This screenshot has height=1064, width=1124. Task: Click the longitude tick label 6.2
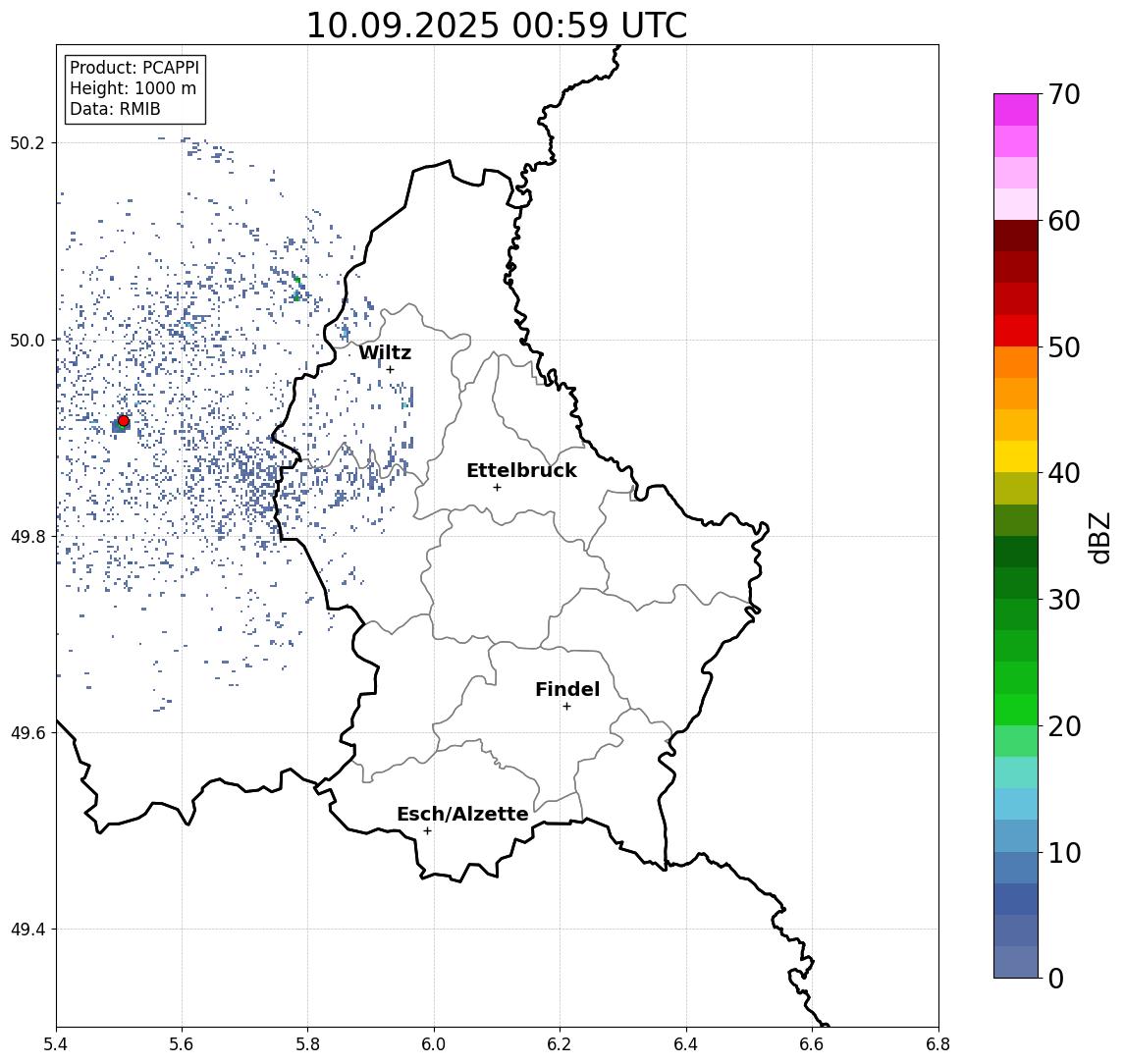point(560,1044)
